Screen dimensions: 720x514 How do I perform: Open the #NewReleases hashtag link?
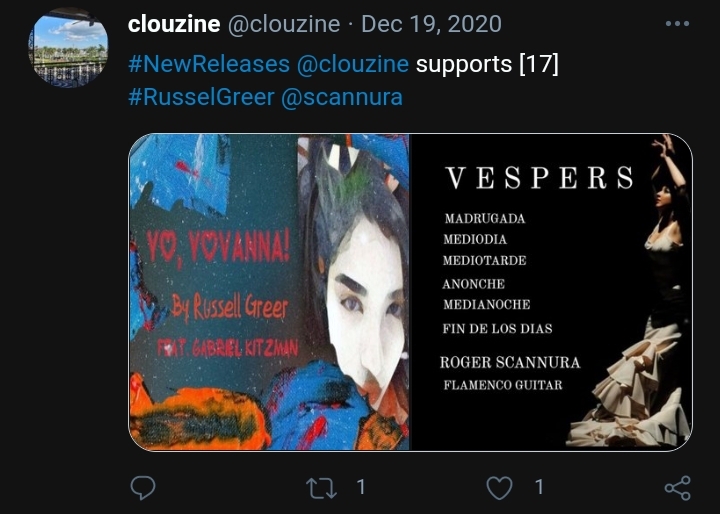point(209,64)
